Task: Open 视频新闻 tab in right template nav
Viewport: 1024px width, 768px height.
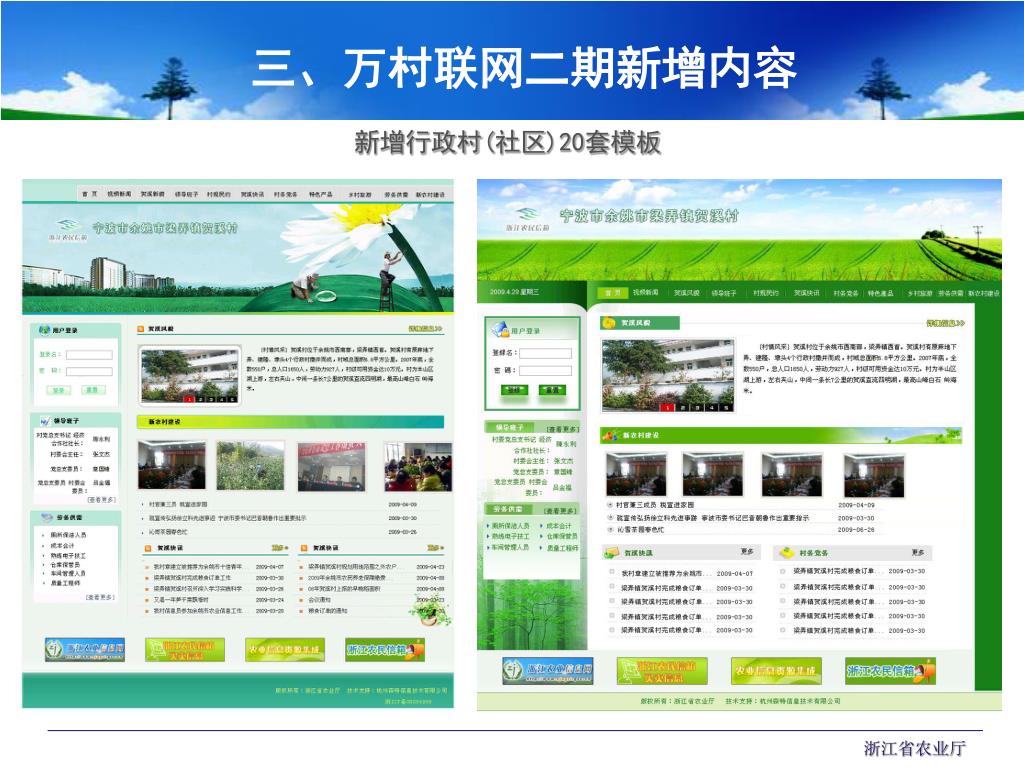Action: pyautogui.click(x=645, y=293)
